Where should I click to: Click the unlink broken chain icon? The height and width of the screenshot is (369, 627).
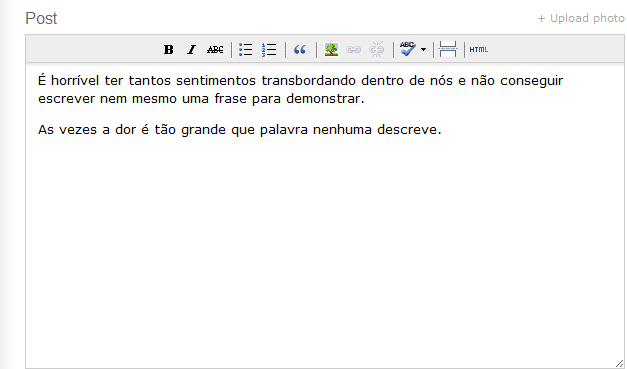[x=376, y=50]
